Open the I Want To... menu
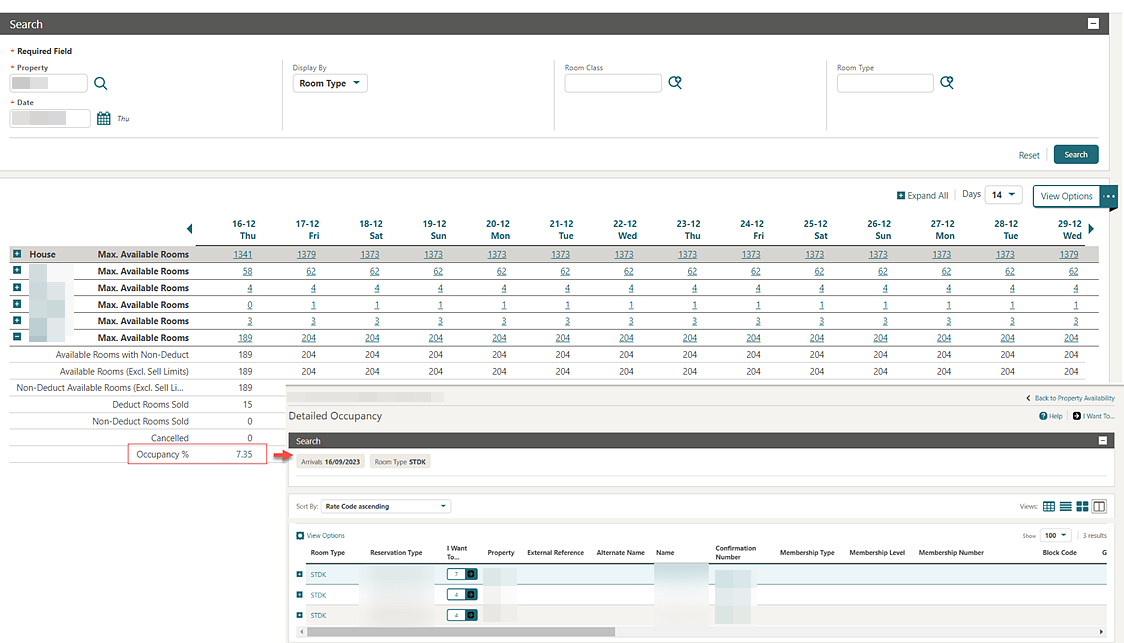The width and height of the screenshot is (1124, 643). click(x=1093, y=416)
